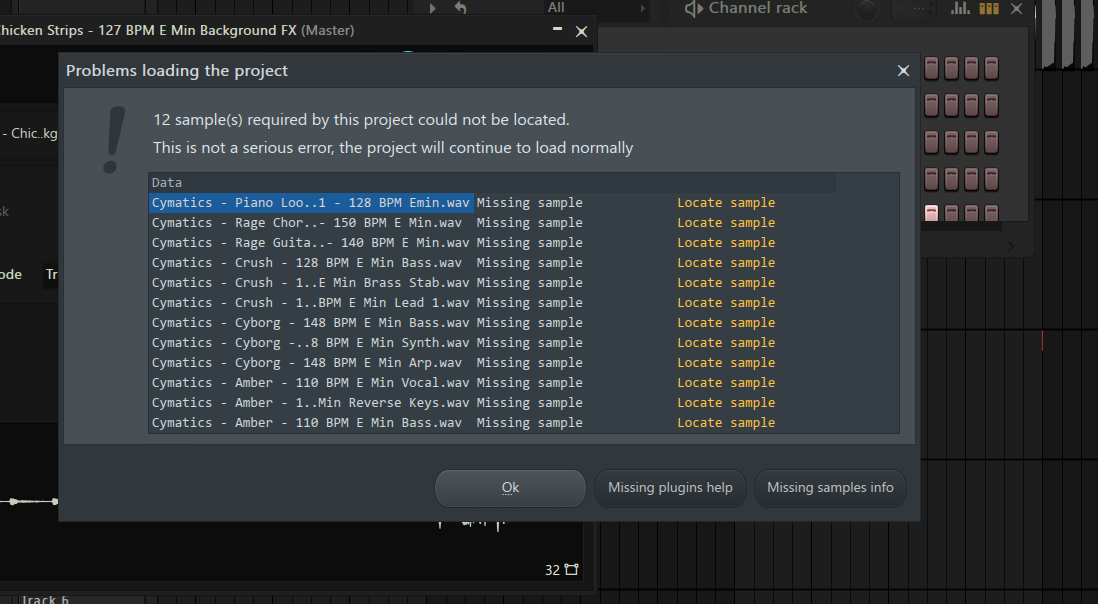
Task: Click the undo arrow icon
Action: coord(460,8)
